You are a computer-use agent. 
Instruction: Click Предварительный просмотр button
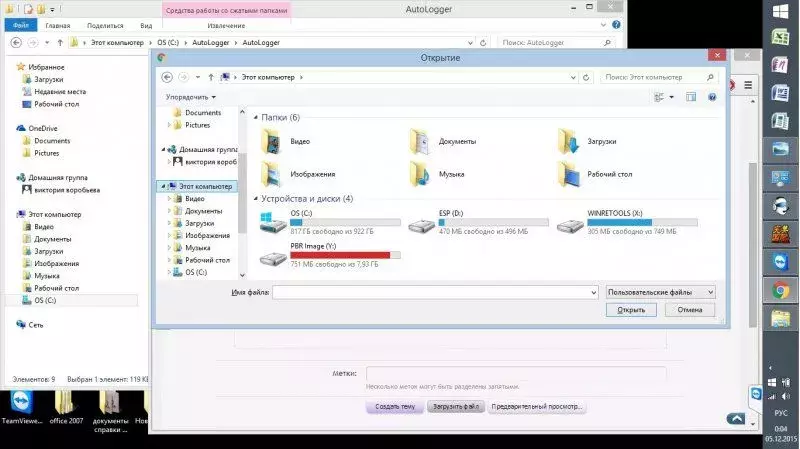tap(536, 407)
